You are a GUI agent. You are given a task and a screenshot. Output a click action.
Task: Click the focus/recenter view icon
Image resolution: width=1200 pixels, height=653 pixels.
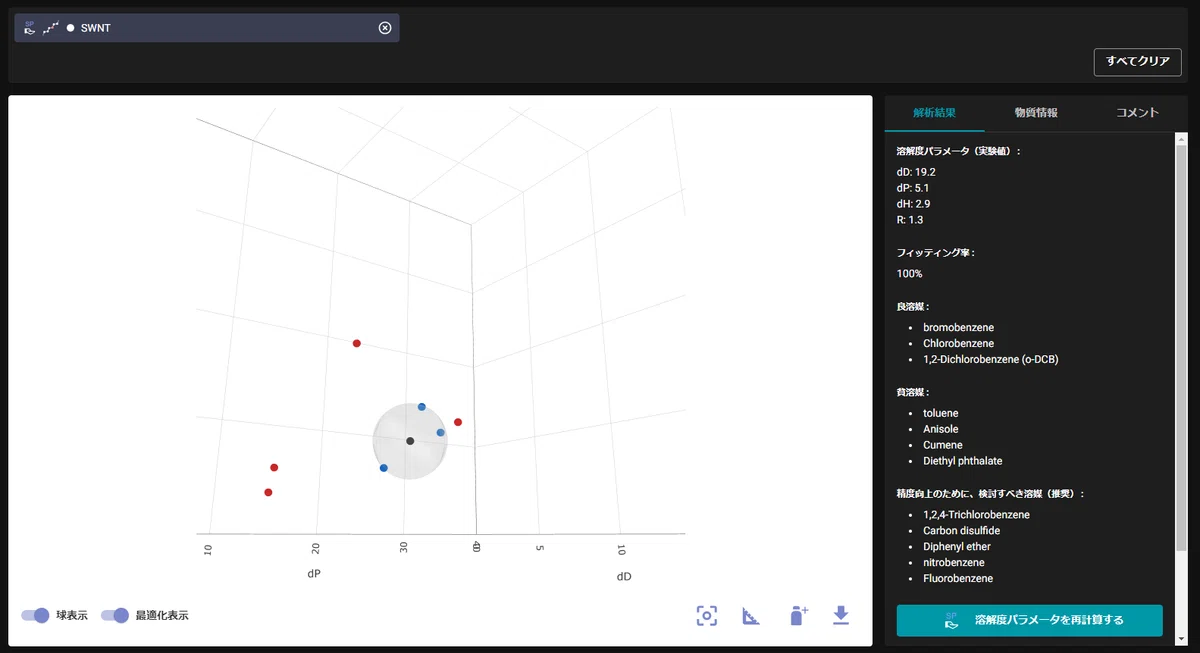(x=707, y=615)
